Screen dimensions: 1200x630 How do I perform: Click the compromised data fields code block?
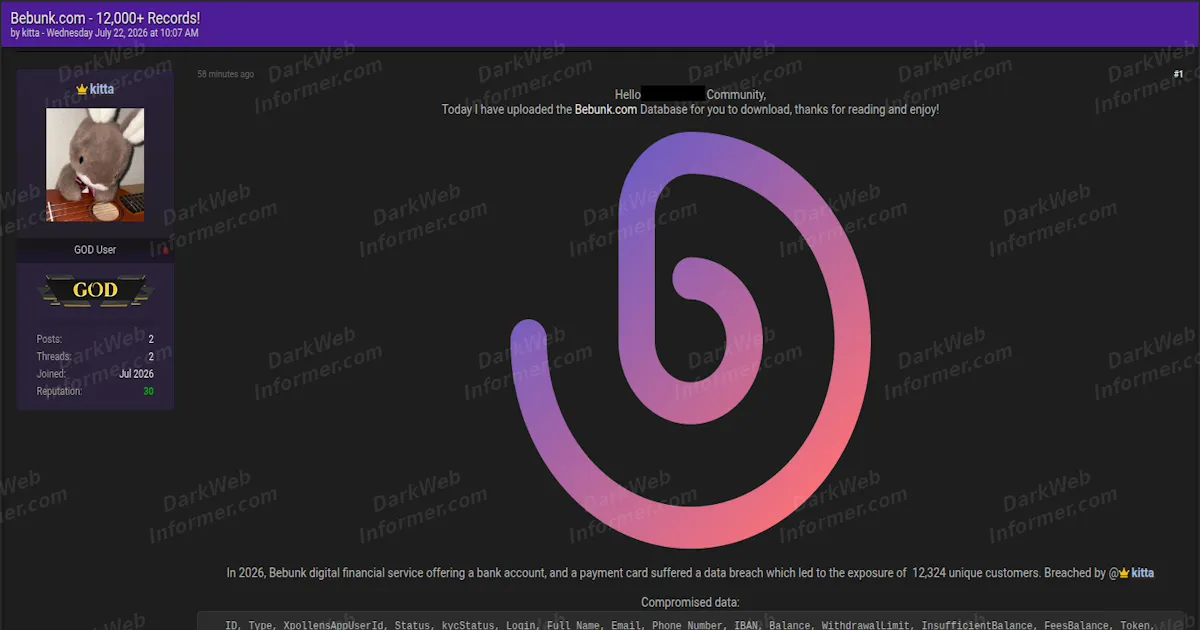click(x=690, y=621)
